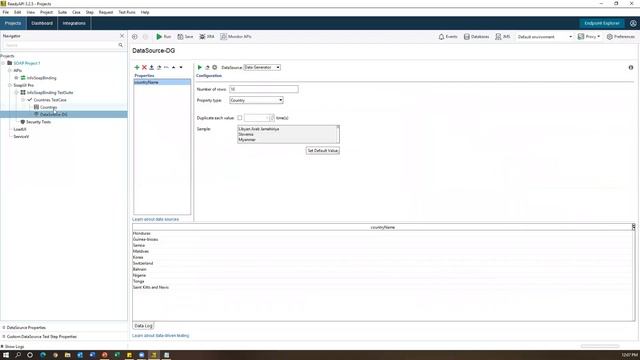This screenshot has width=640, height=360.
Task: Click the Duplicate times spinner arrows
Action: pyautogui.click(x=272, y=118)
